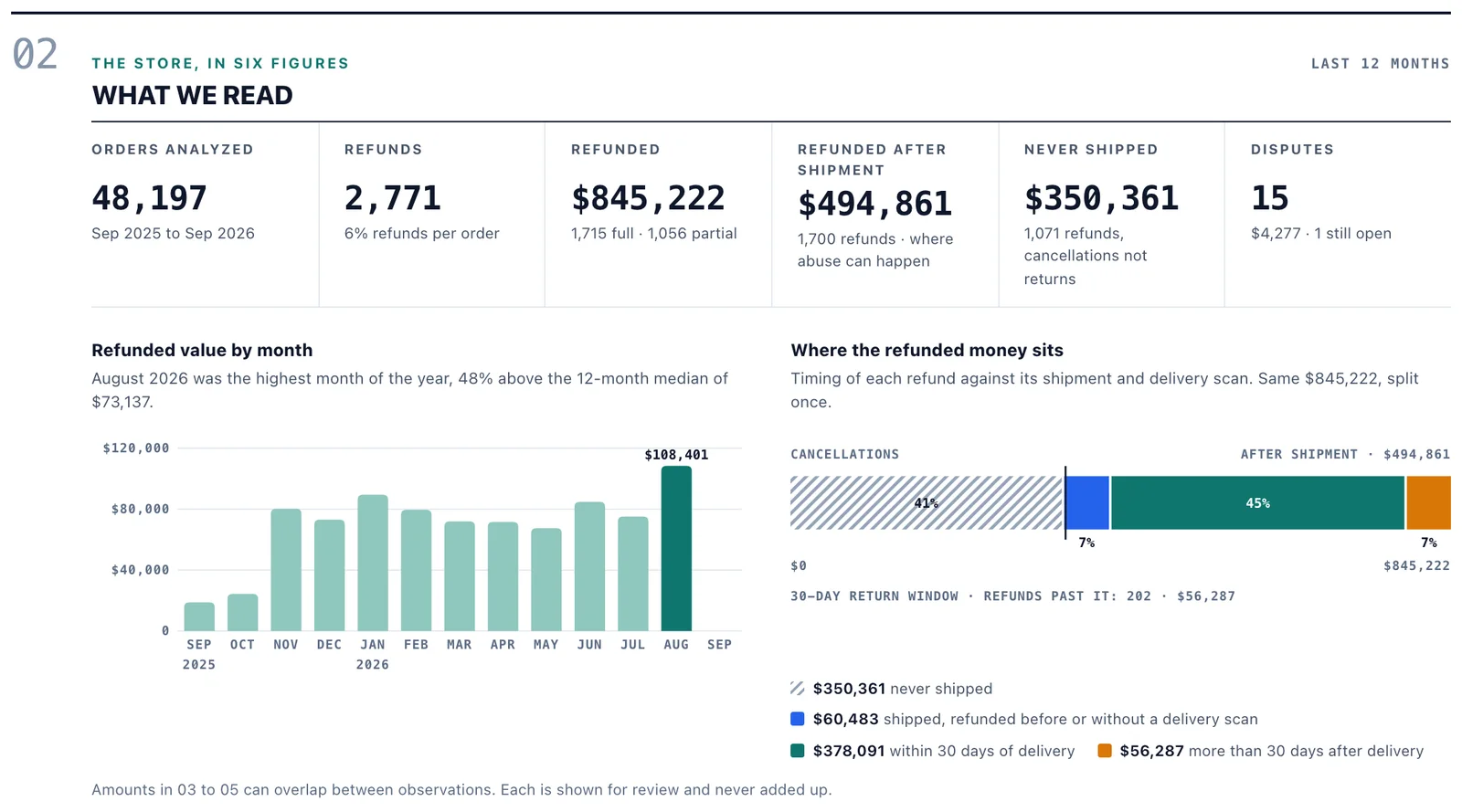Click the 'DISPUTES' card label
Viewport: 1462px width, 812px height.
pos(1293,149)
